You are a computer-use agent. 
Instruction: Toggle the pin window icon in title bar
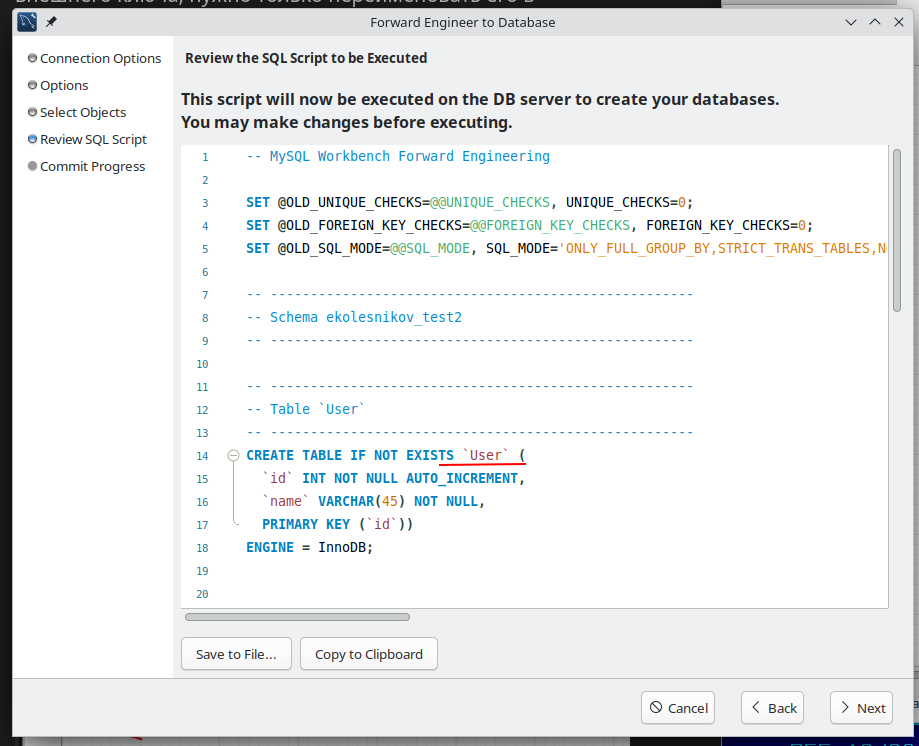(51, 22)
